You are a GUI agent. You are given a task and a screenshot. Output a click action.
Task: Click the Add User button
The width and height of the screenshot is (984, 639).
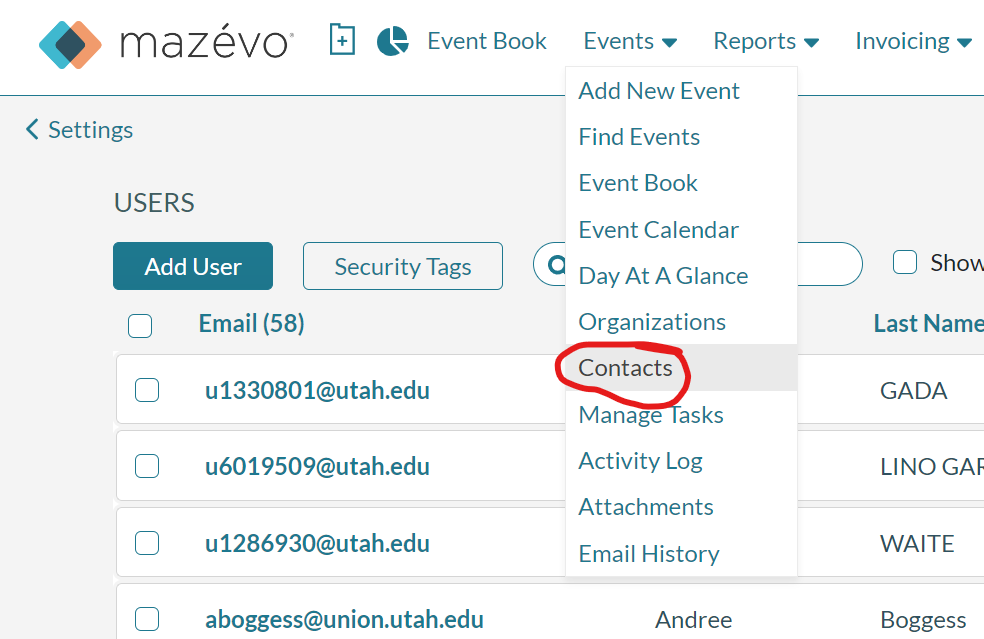point(193,266)
